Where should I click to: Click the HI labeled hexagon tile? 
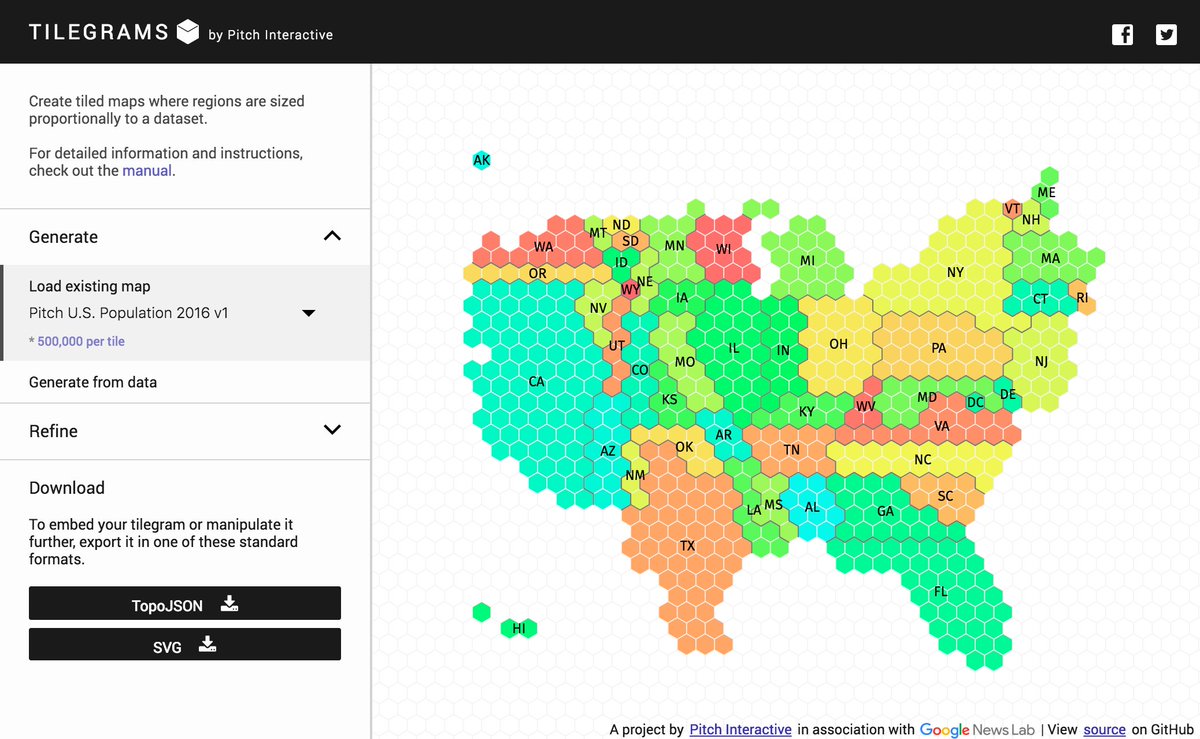point(519,629)
